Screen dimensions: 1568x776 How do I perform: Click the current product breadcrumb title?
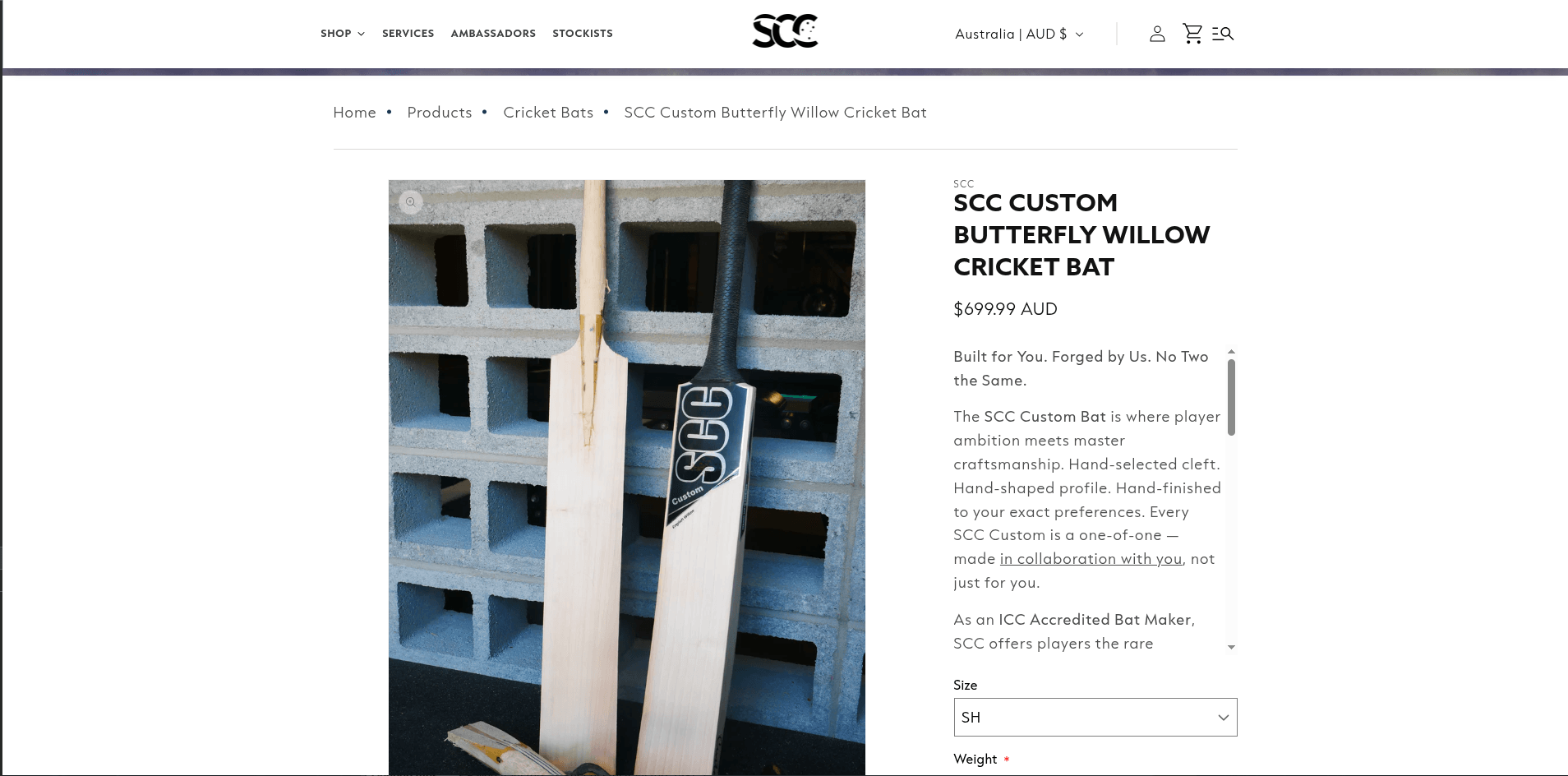[x=775, y=113]
